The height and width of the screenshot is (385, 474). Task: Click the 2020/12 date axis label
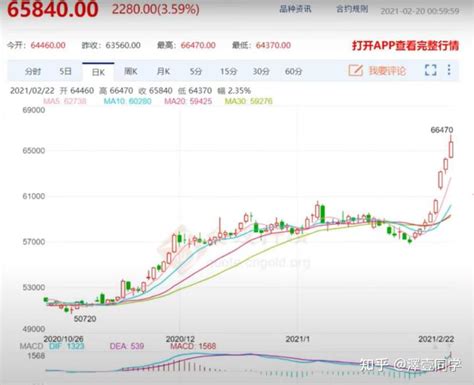pos(180,339)
